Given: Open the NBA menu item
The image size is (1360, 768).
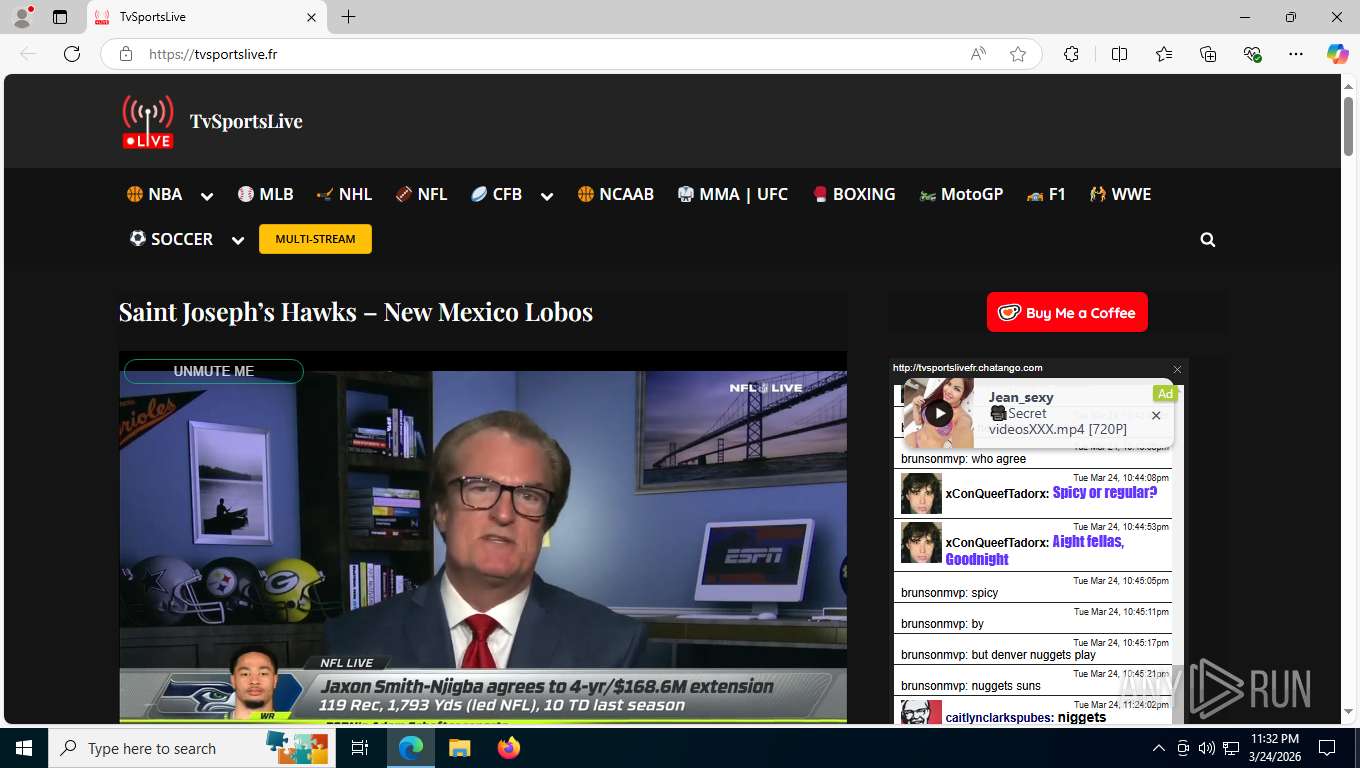Looking at the screenshot, I should point(154,194).
